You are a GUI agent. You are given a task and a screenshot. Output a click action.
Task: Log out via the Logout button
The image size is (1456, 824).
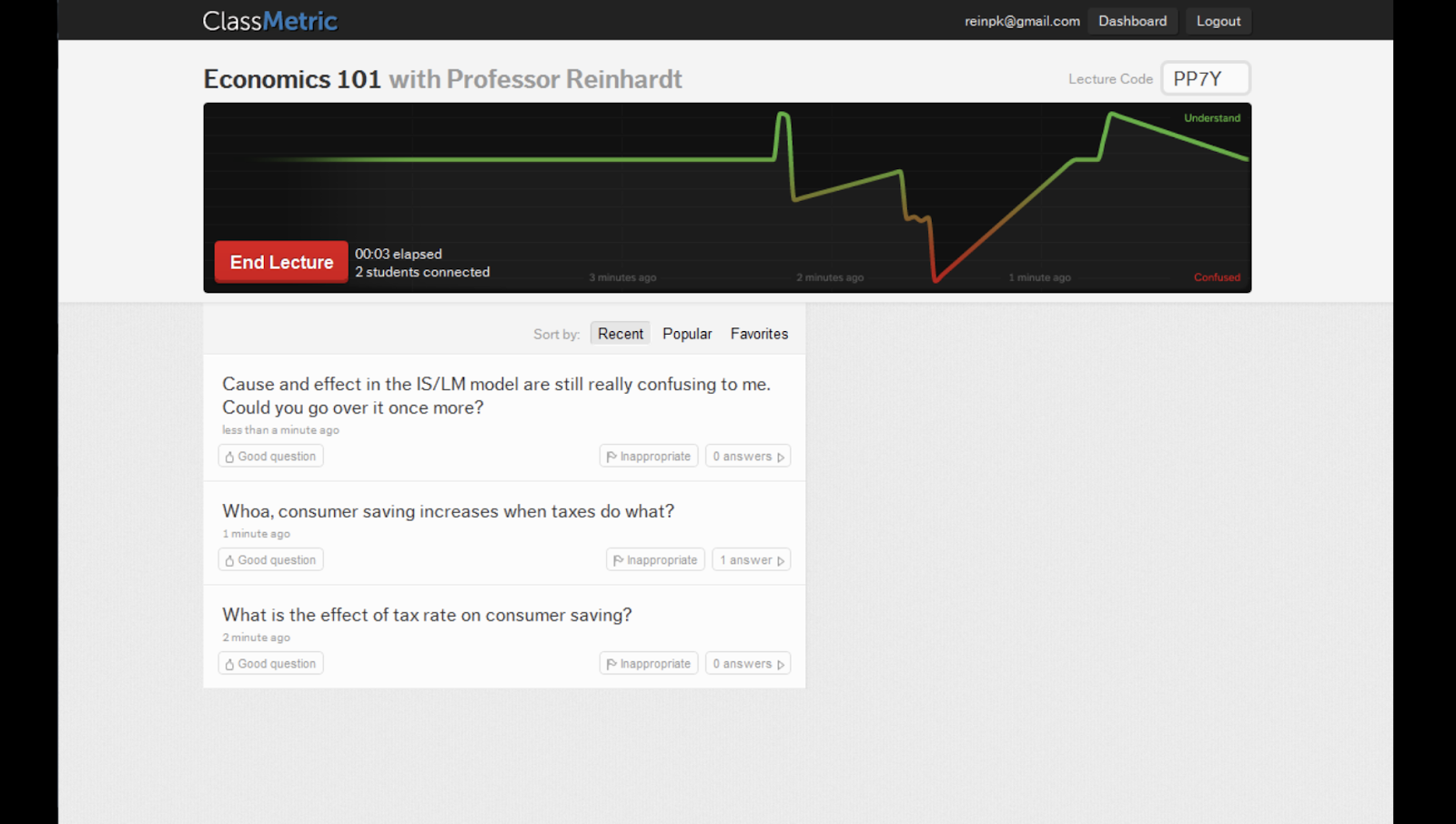1218,21
